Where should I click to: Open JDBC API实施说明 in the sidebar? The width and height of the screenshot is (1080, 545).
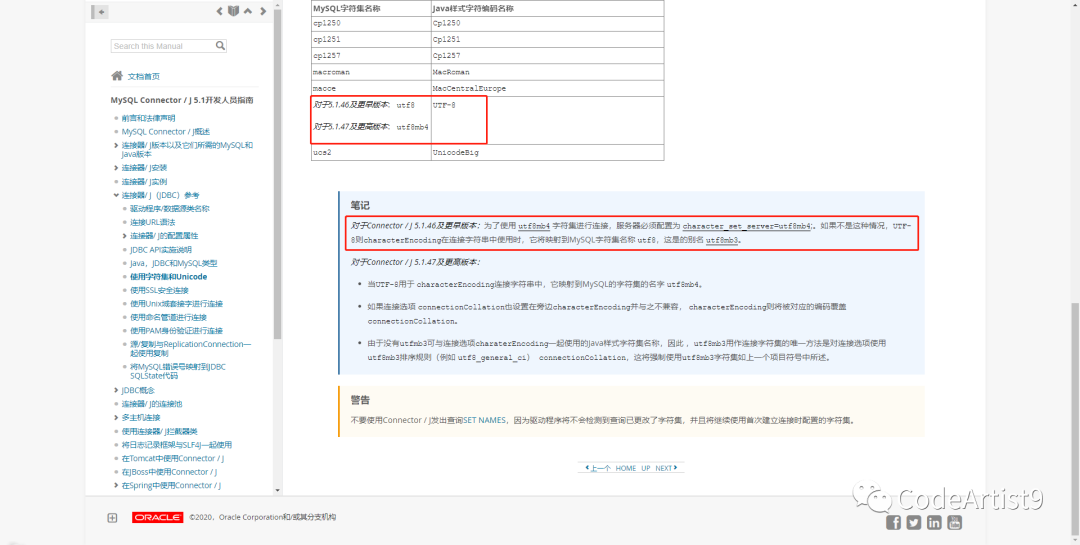pyautogui.click(x=160, y=249)
